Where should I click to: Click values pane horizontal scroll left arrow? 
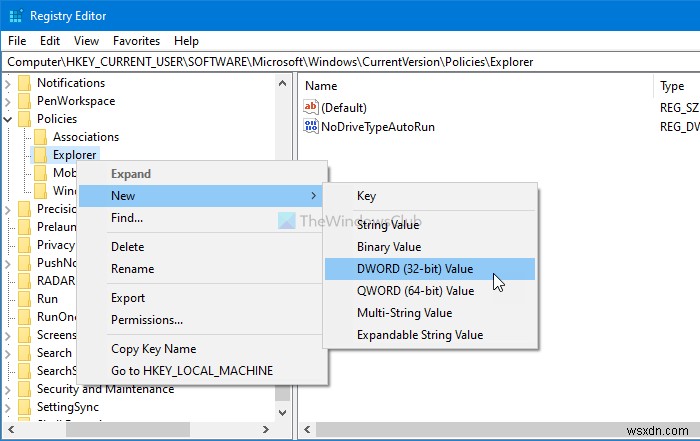307,430
